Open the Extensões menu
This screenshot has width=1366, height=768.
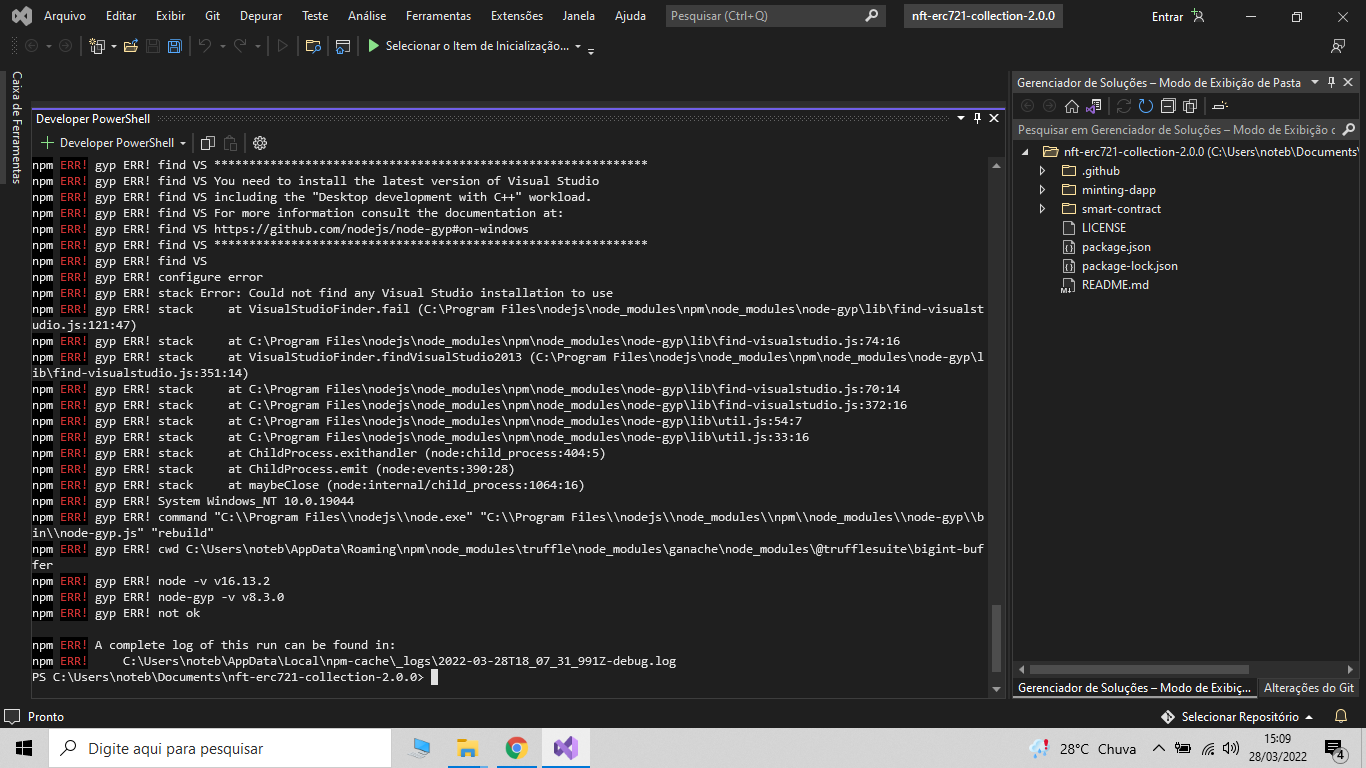click(517, 16)
